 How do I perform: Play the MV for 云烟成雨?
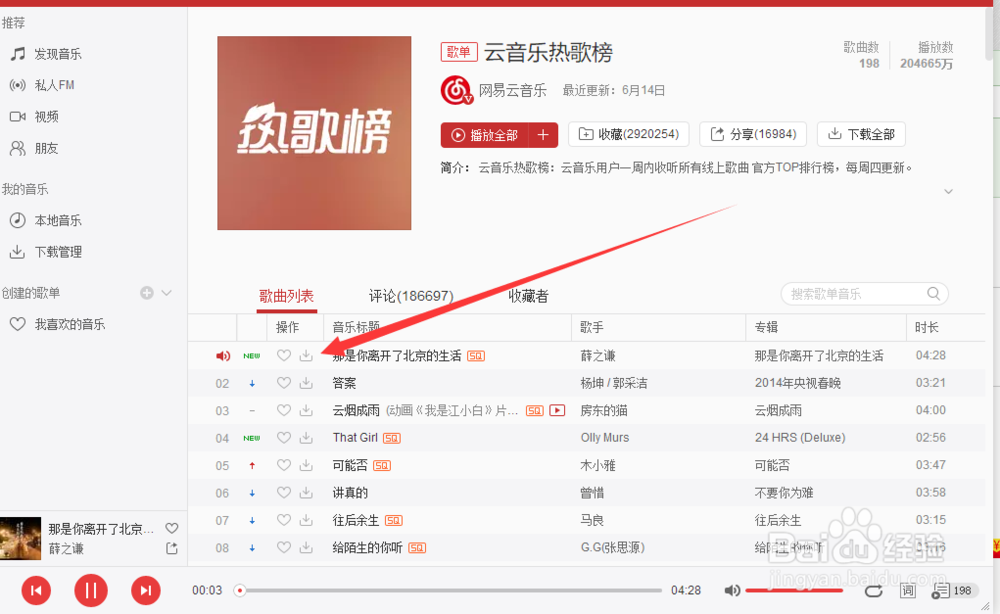coord(557,411)
